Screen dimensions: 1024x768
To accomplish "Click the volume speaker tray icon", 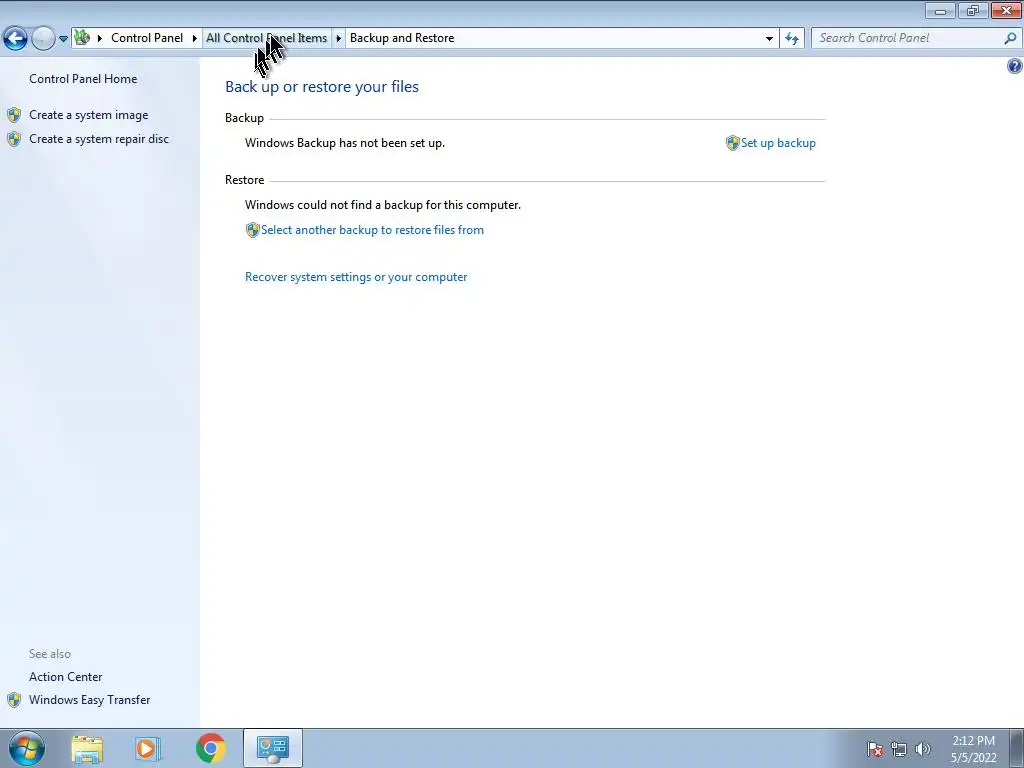I will click(x=923, y=749).
